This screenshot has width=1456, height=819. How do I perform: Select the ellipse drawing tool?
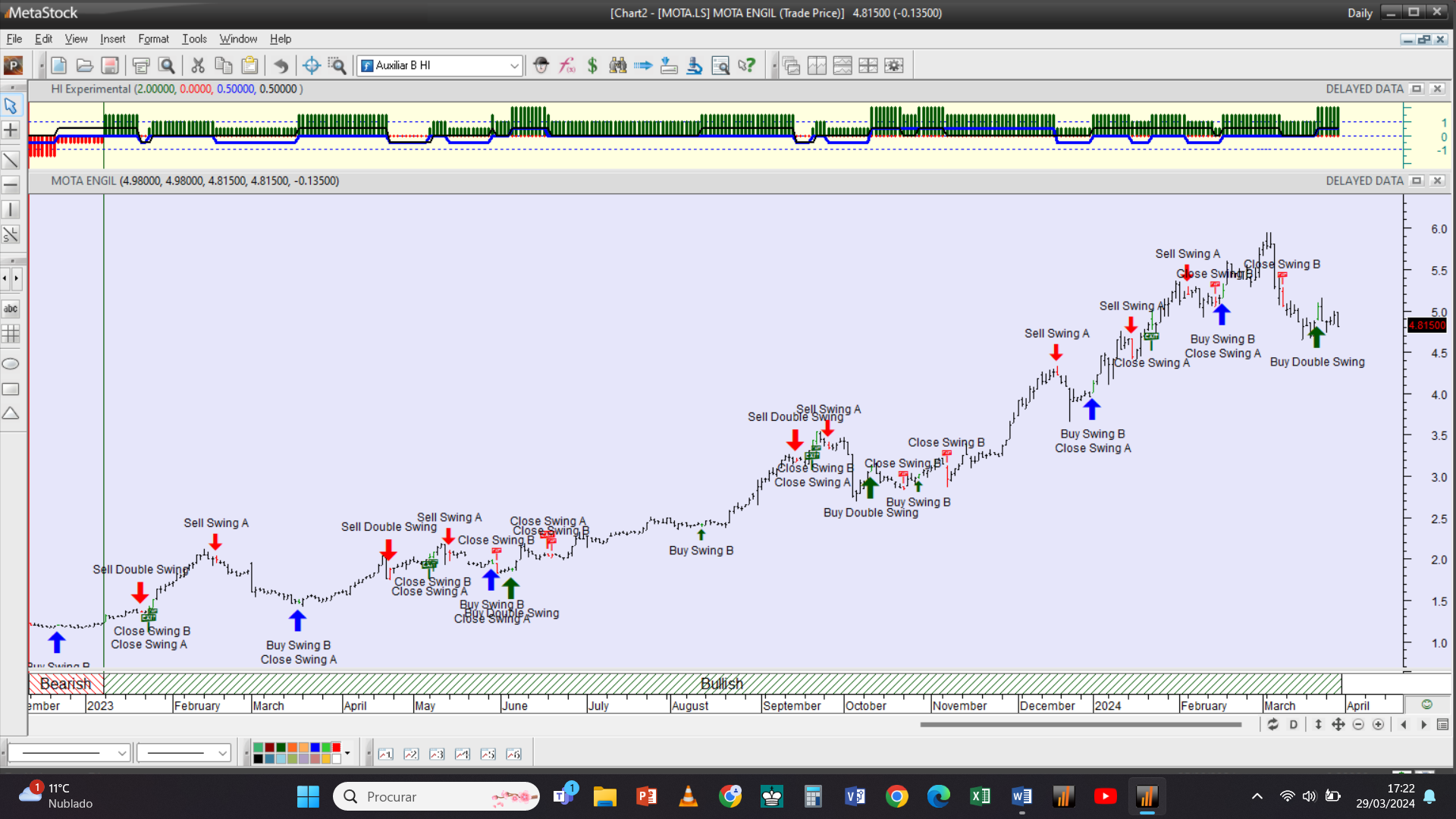click(x=11, y=364)
